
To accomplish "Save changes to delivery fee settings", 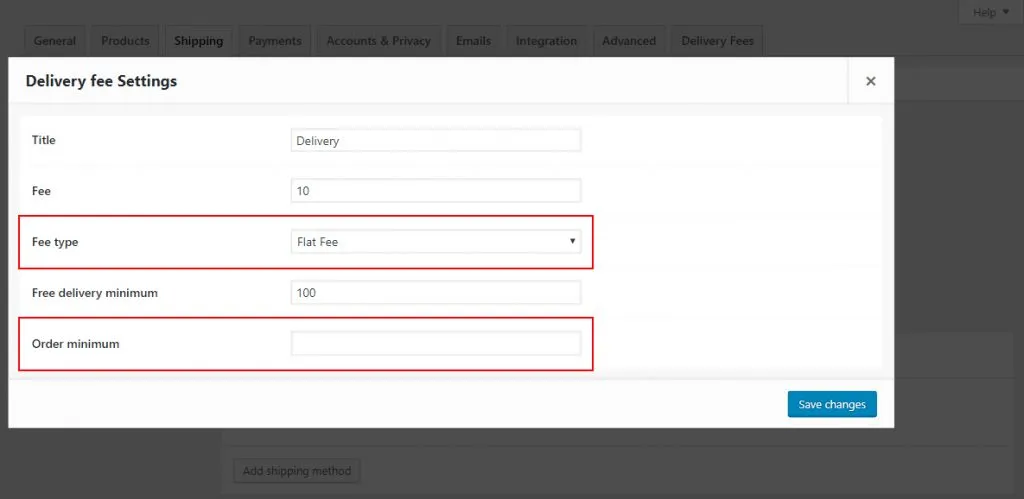I will tap(832, 404).
